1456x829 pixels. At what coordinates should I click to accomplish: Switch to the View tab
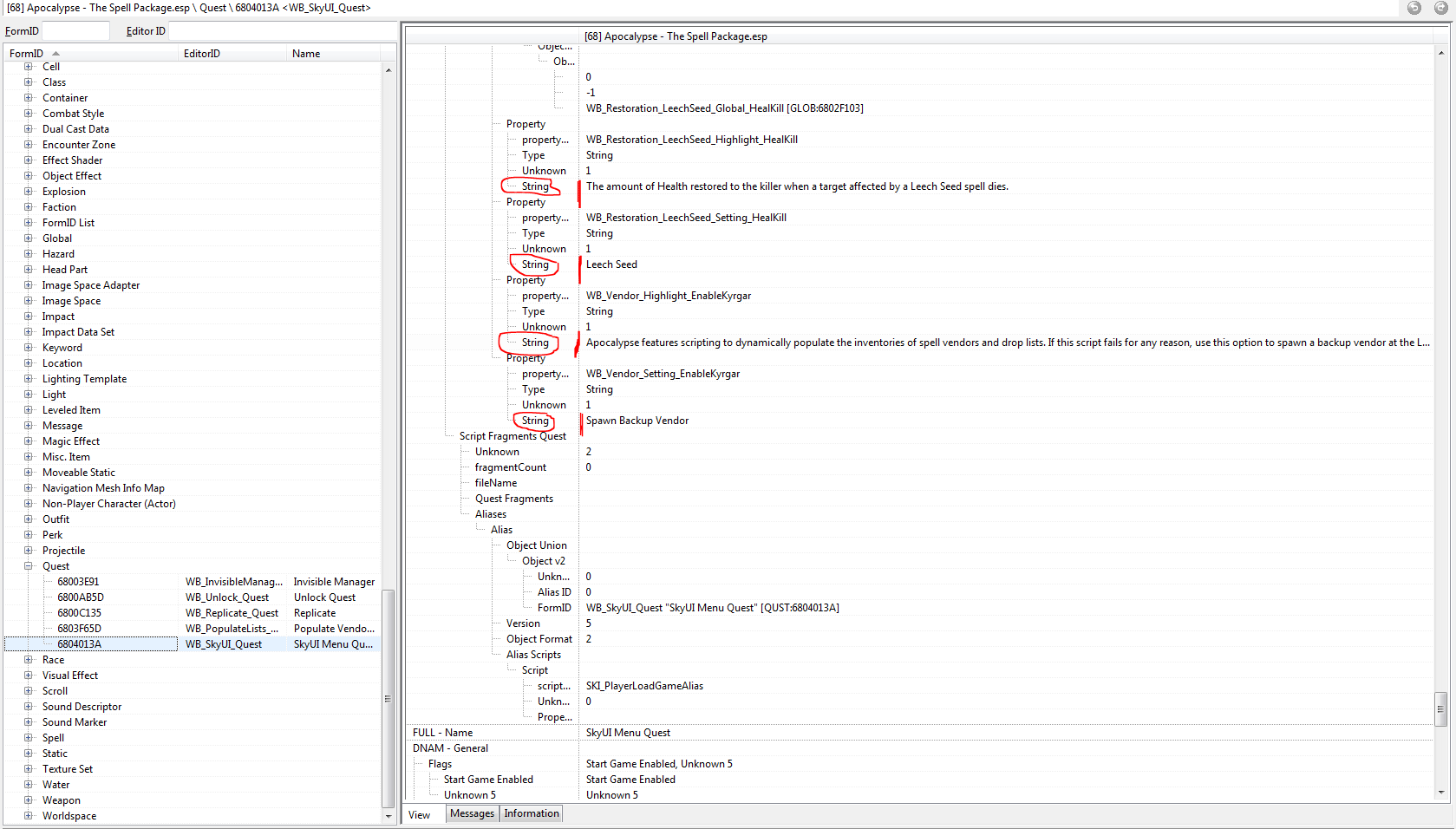pyautogui.click(x=420, y=814)
